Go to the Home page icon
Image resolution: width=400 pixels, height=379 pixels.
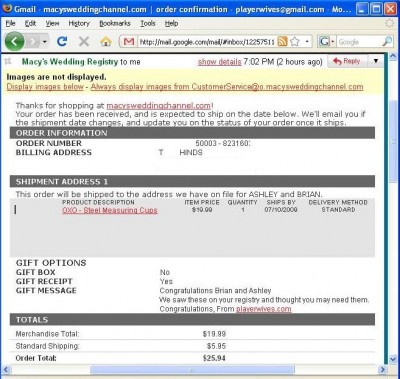106,42
